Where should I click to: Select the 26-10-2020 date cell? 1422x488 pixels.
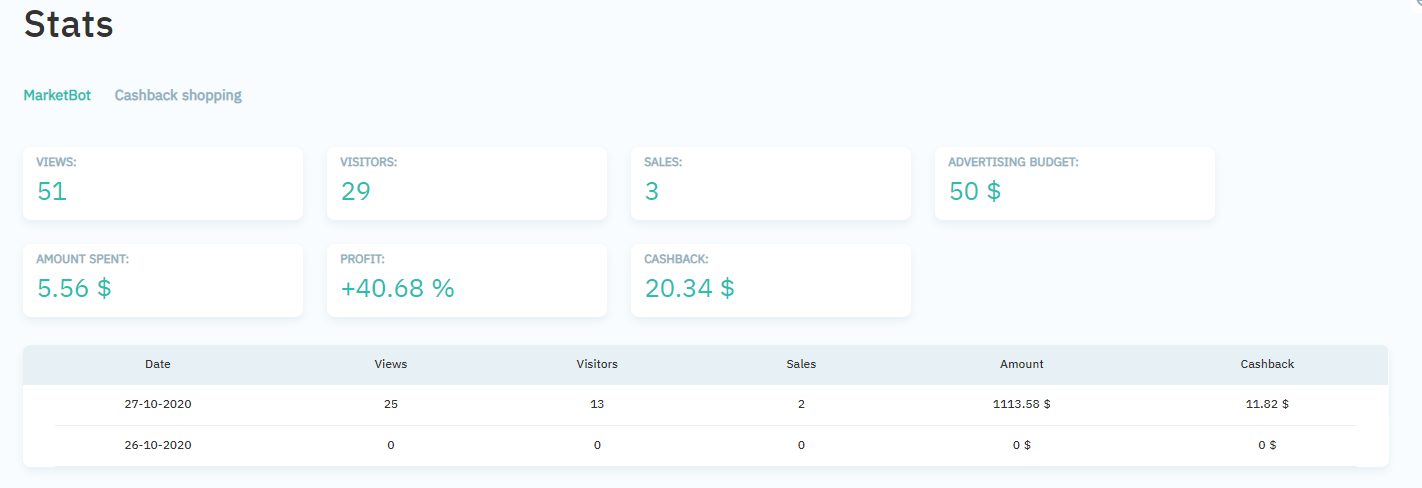pyautogui.click(x=158, y=445)
